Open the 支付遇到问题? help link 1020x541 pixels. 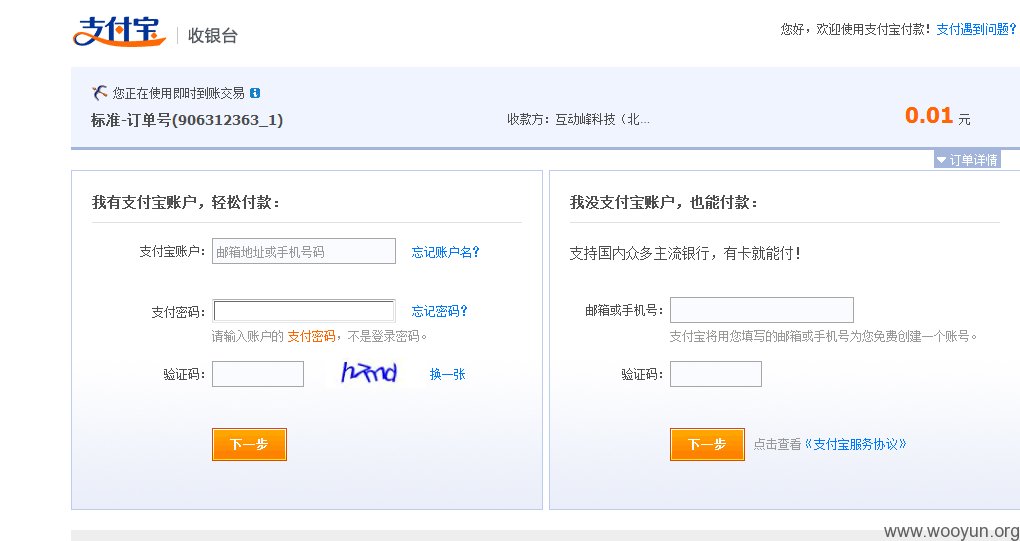click(976, 29)
